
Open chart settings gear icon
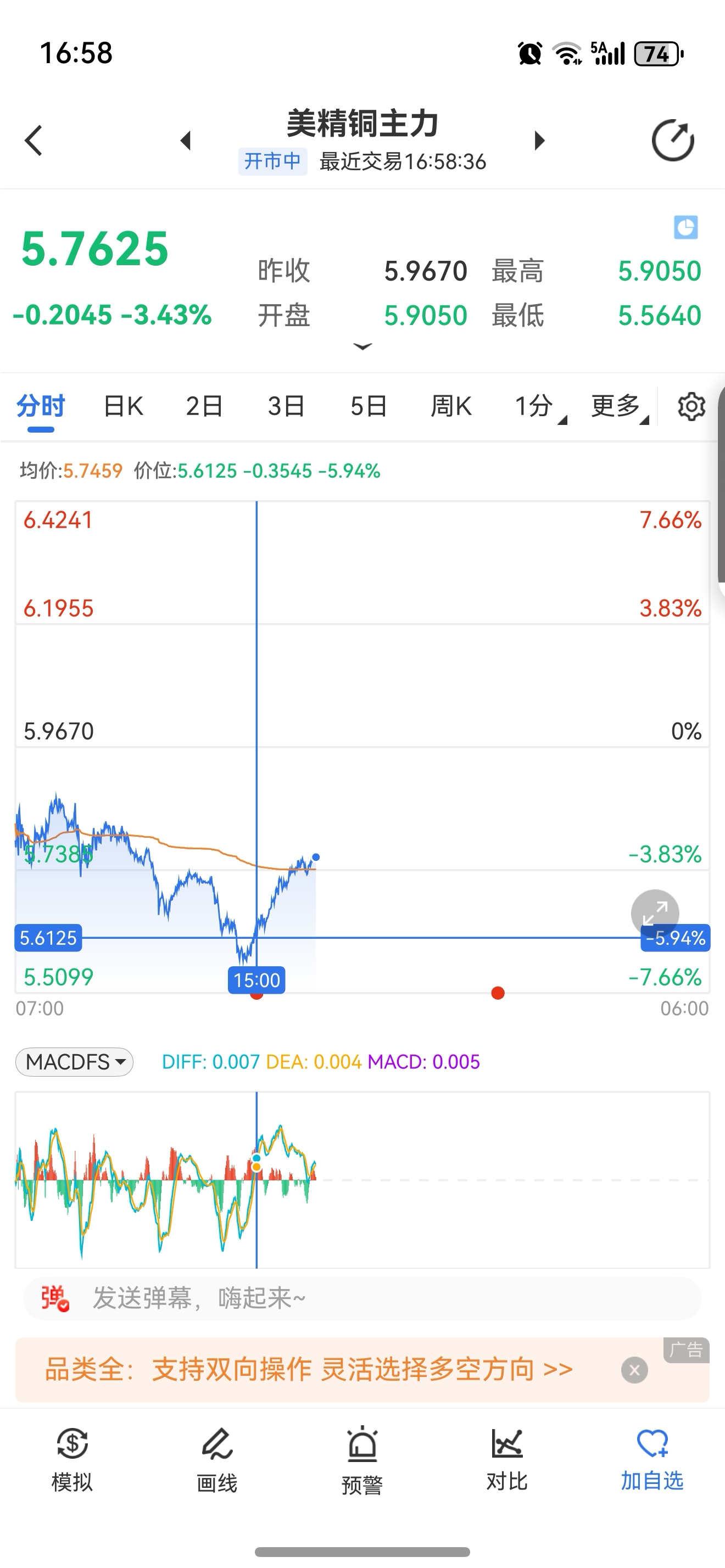coord(691,407)
